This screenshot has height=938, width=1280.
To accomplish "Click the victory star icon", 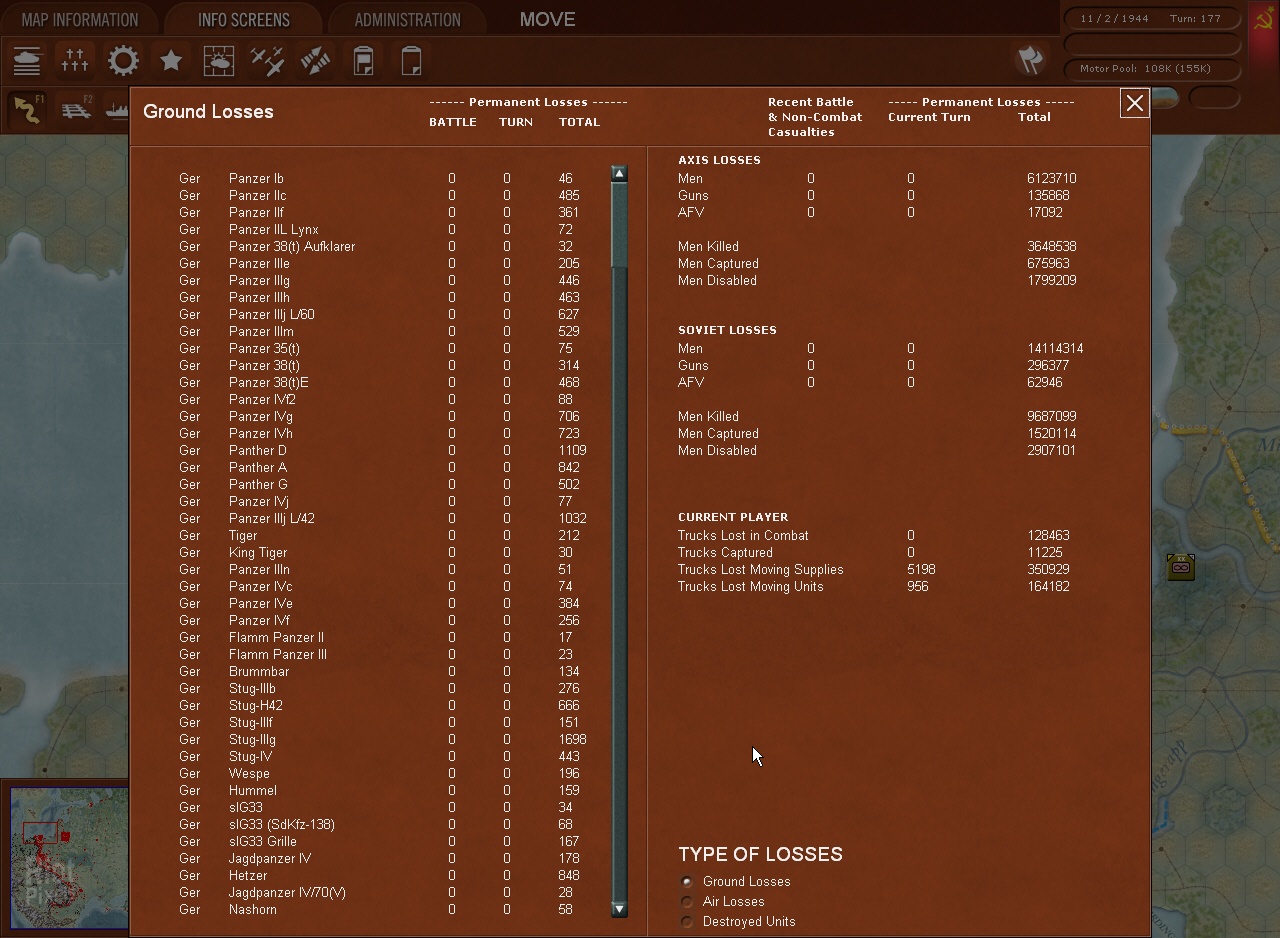I will 171,61.
